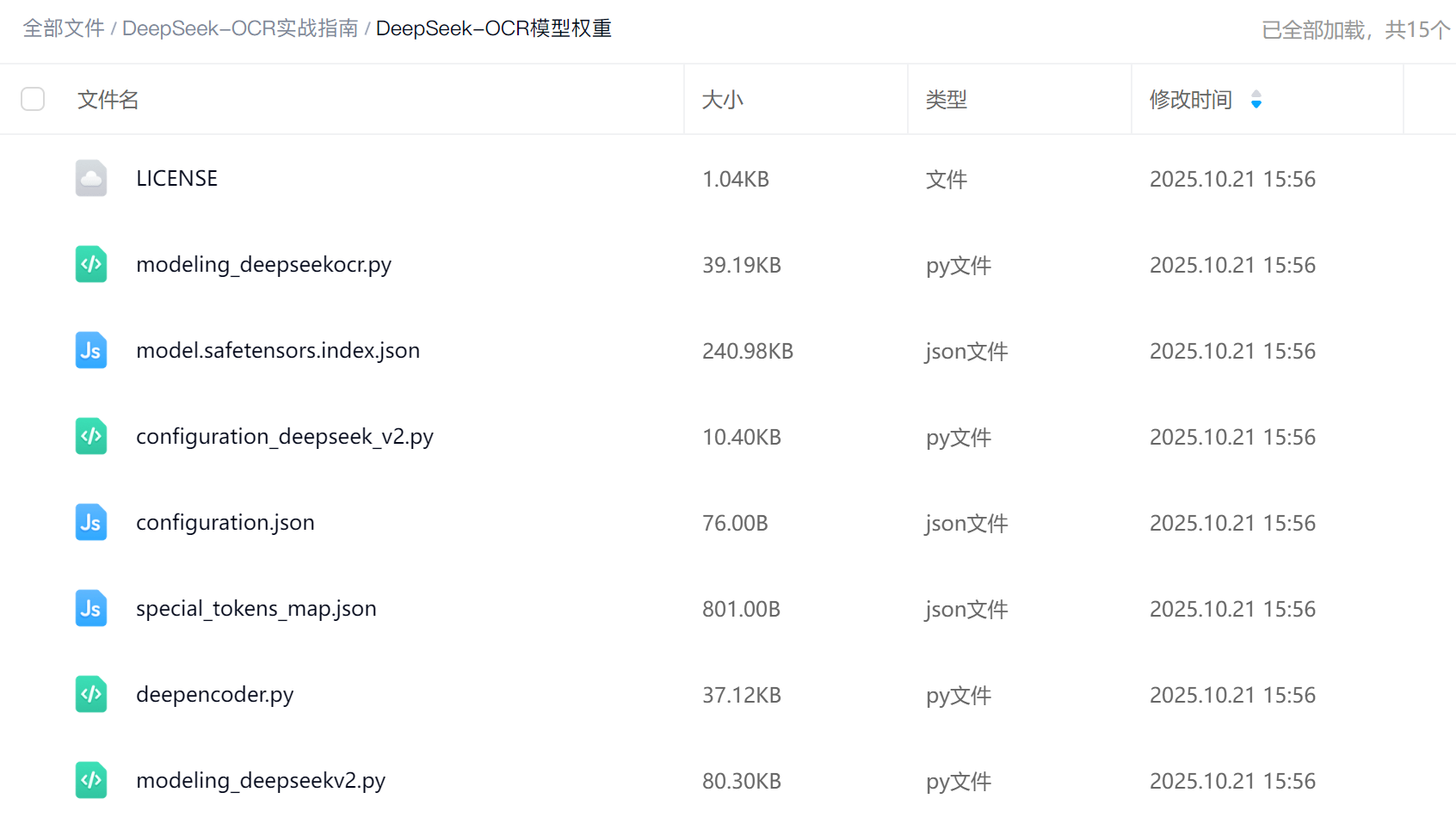Click the 801.00B size cell

(741, 609)
